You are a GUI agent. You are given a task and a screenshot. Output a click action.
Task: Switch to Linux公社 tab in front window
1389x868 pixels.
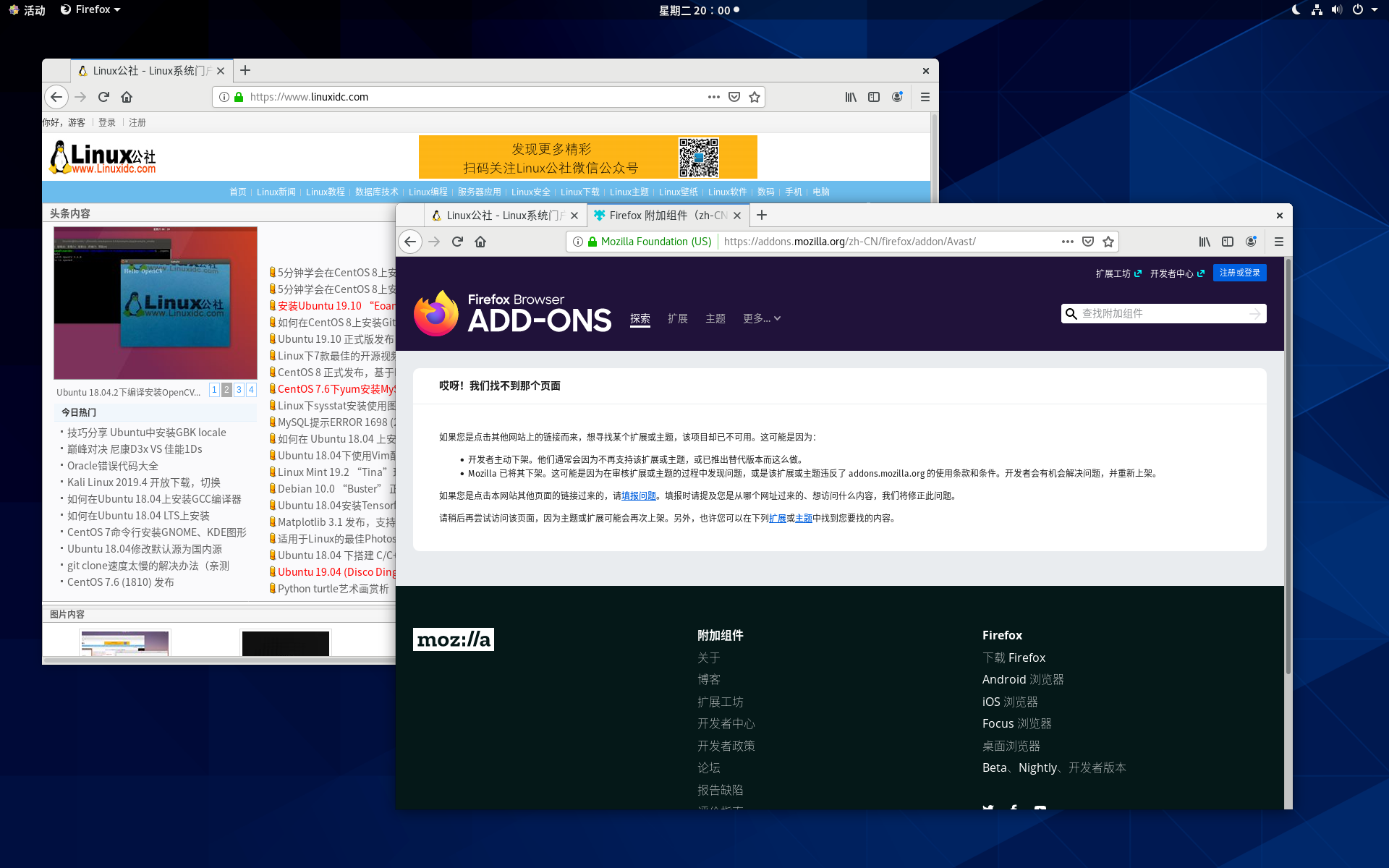tap(505, 216)
